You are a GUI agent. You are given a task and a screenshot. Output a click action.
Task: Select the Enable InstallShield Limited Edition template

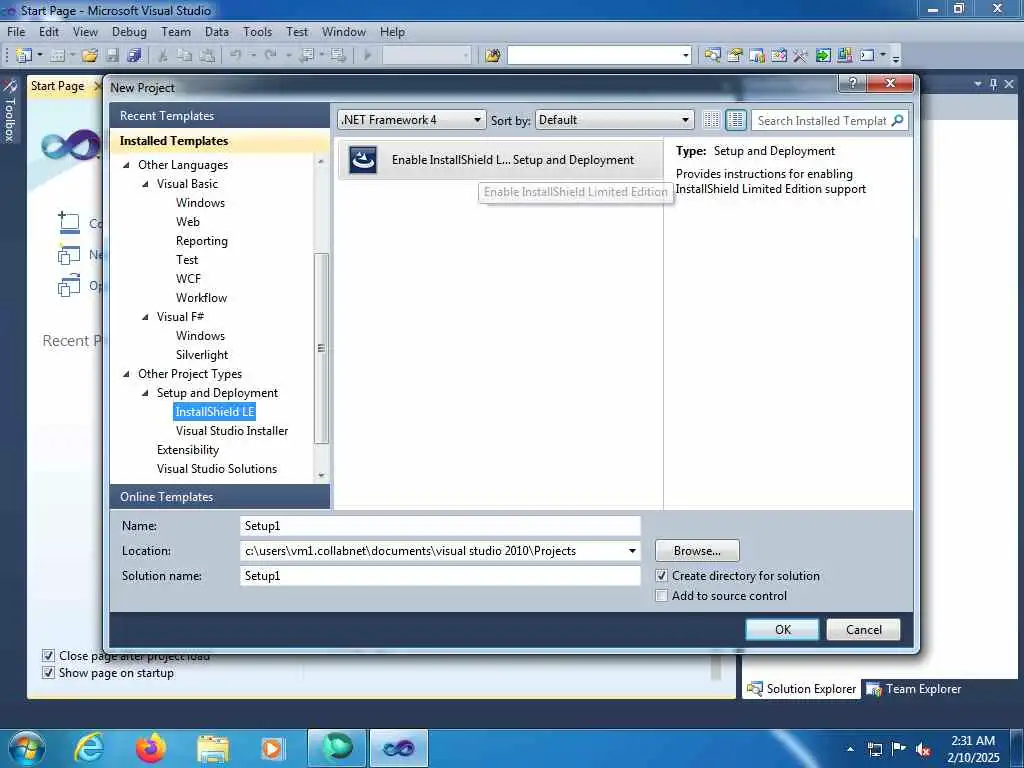point(500,160)
